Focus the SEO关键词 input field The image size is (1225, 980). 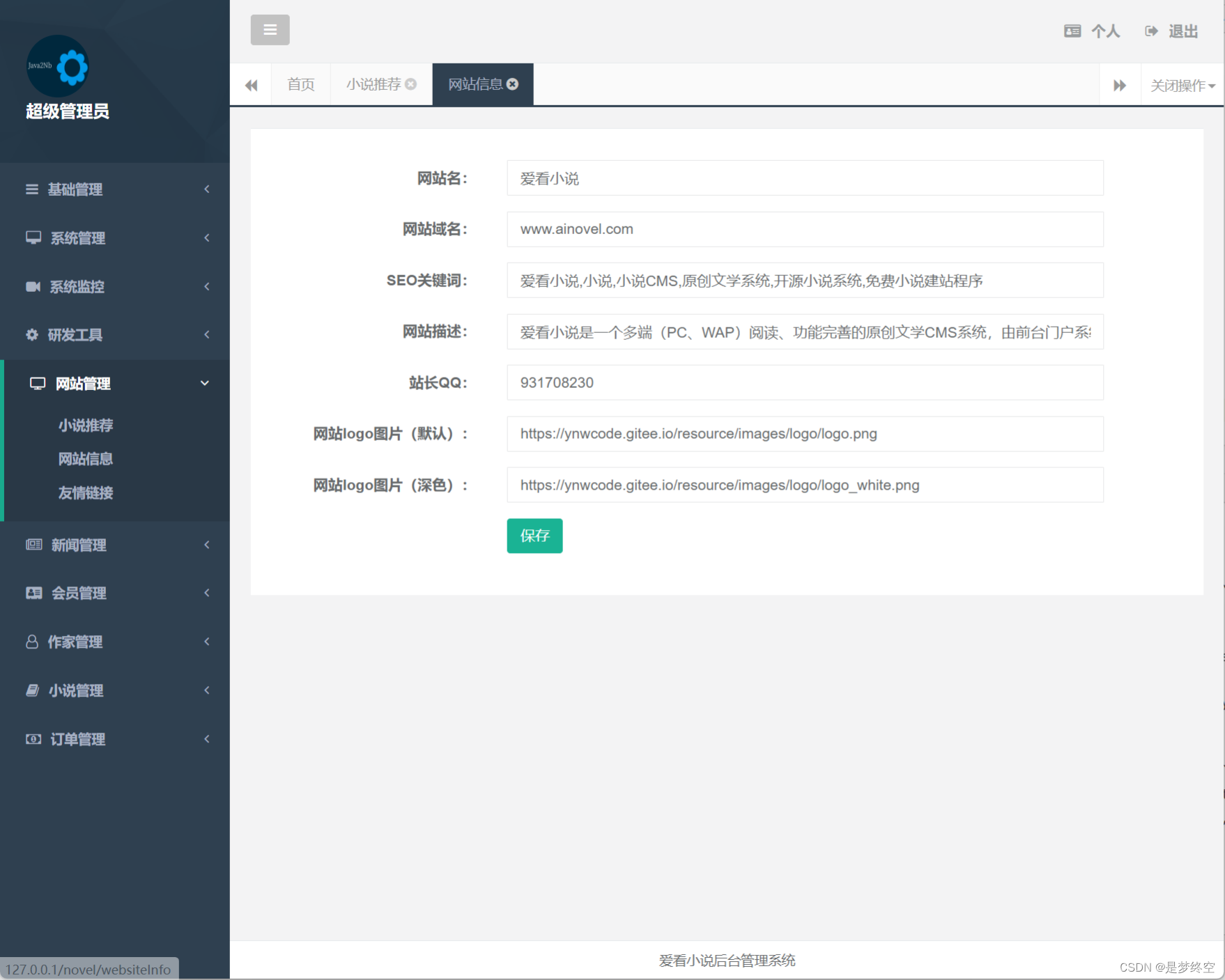click(805, 280)
